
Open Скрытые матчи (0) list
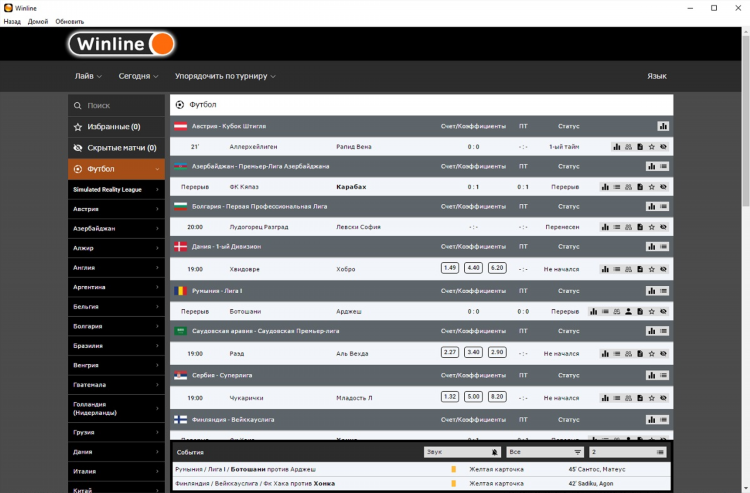click(116, 148)
